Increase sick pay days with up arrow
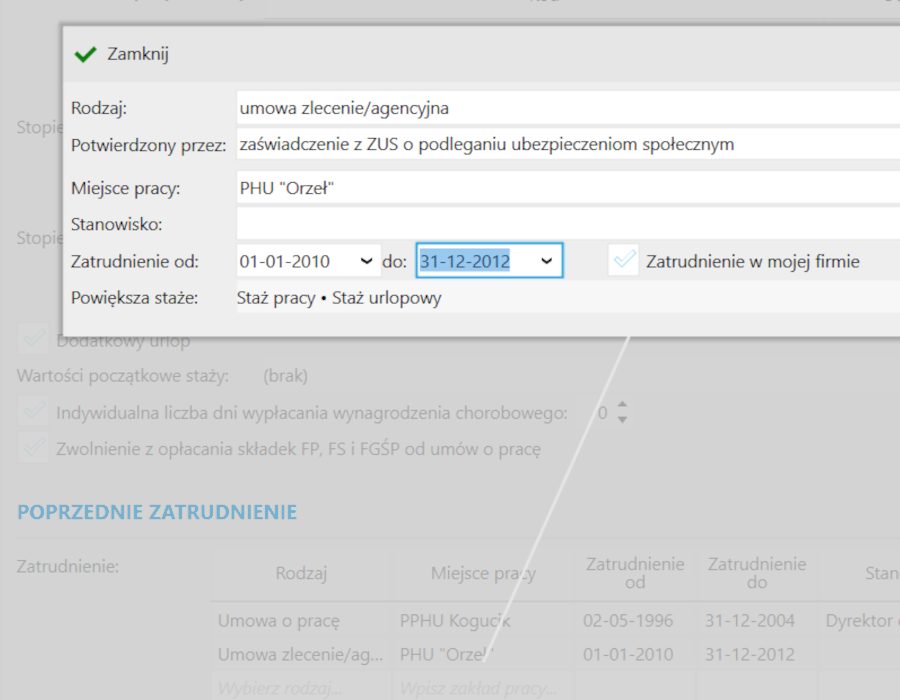This screenshot has height=700, width=900. (623, 405)
